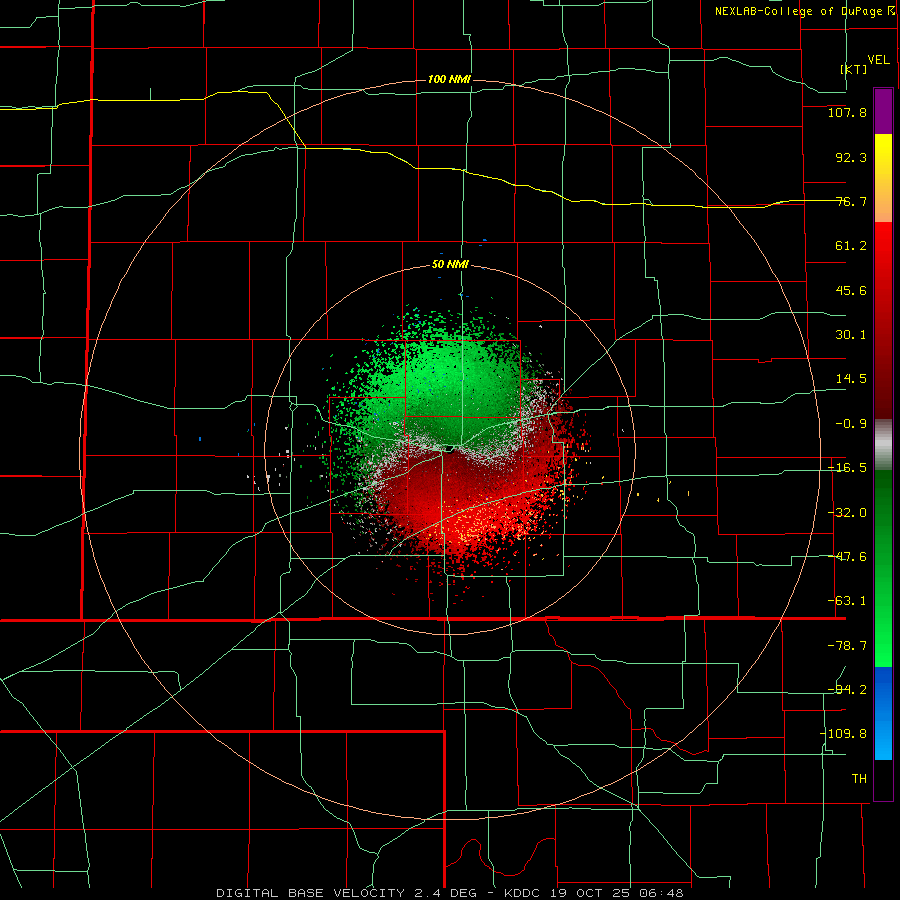Image resolution: width=900 pixels, height=900 pixels.
Task: Pick the blue segment of the velocity color bar
Action: (883, 713)
